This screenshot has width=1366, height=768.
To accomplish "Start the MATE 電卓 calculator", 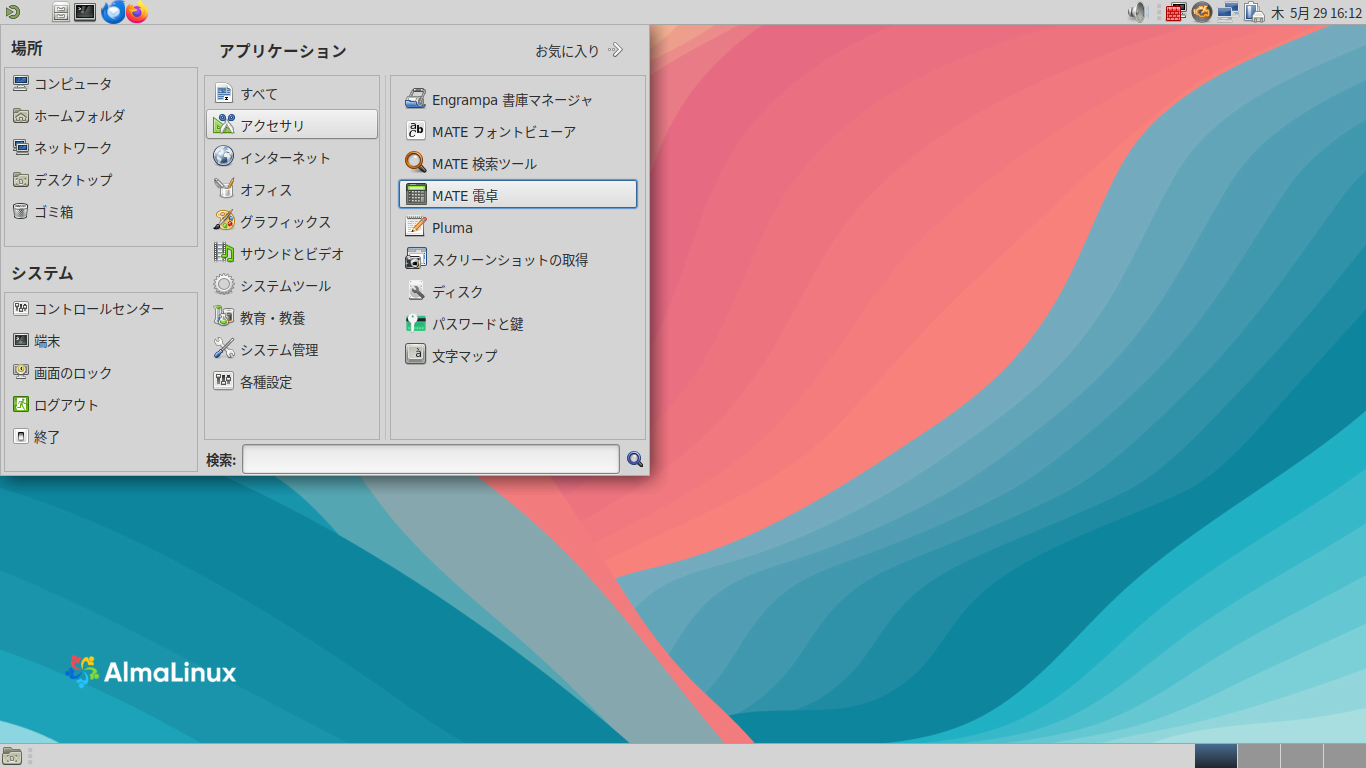I will click(x=518, y=195).
